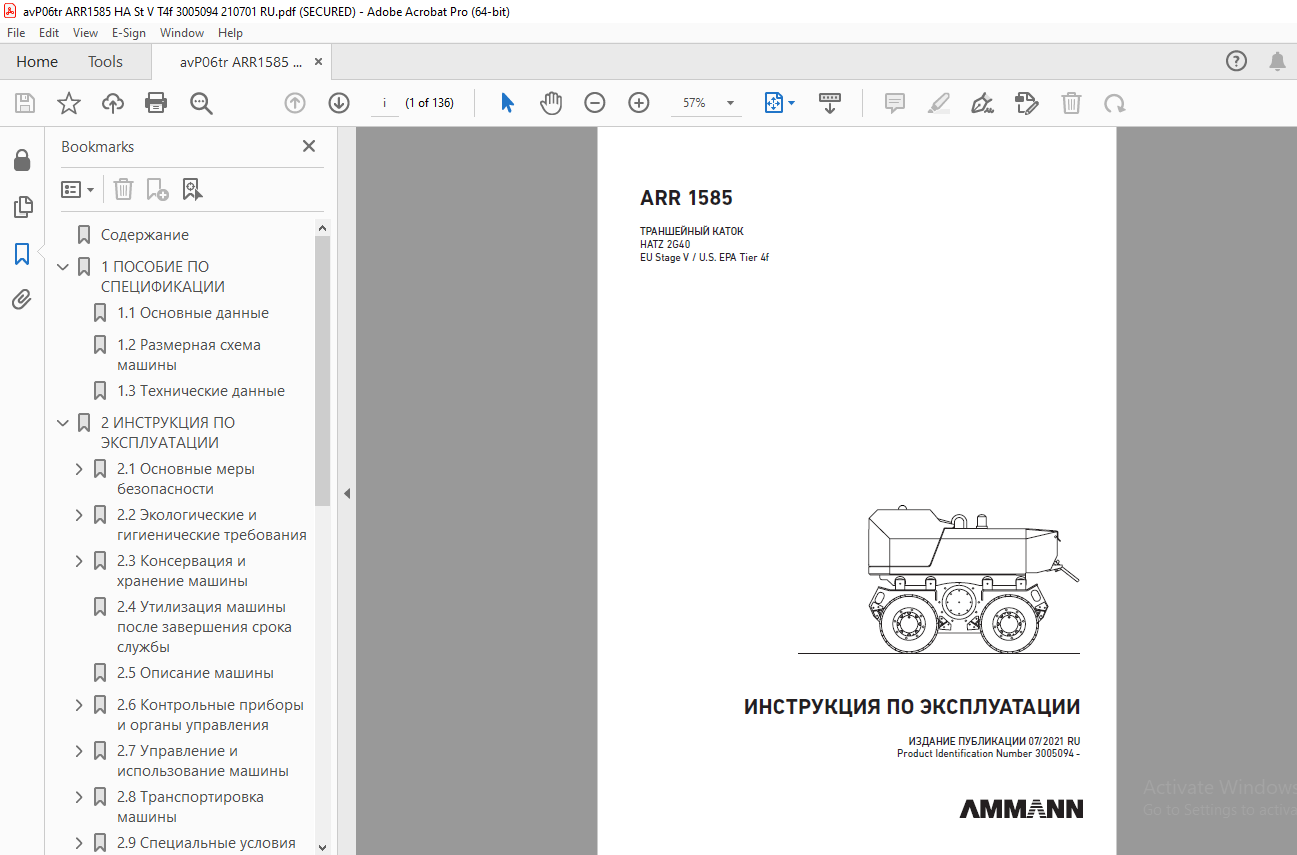Open the sign document pen tool

pos(982,103)
